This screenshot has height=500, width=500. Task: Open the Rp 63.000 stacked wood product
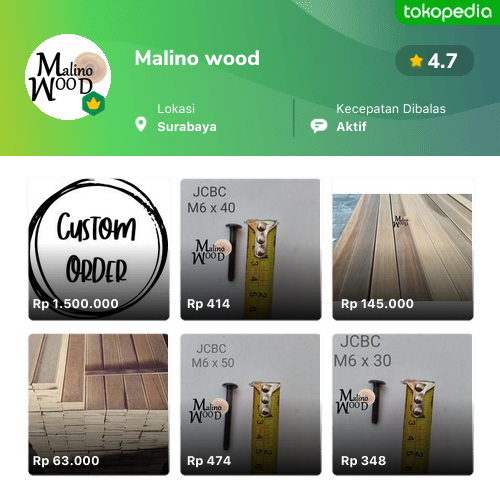coord(99,404)
